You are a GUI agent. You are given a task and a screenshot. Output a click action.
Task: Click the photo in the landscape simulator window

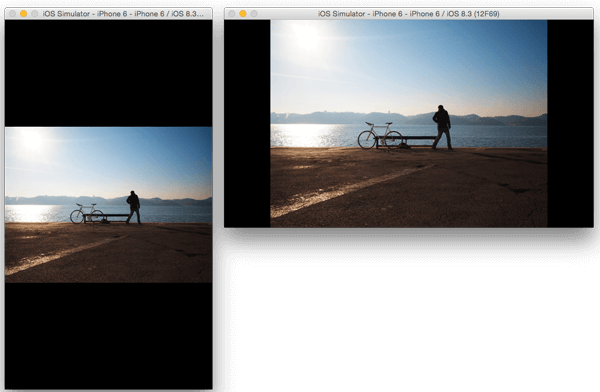coord(409,124)
